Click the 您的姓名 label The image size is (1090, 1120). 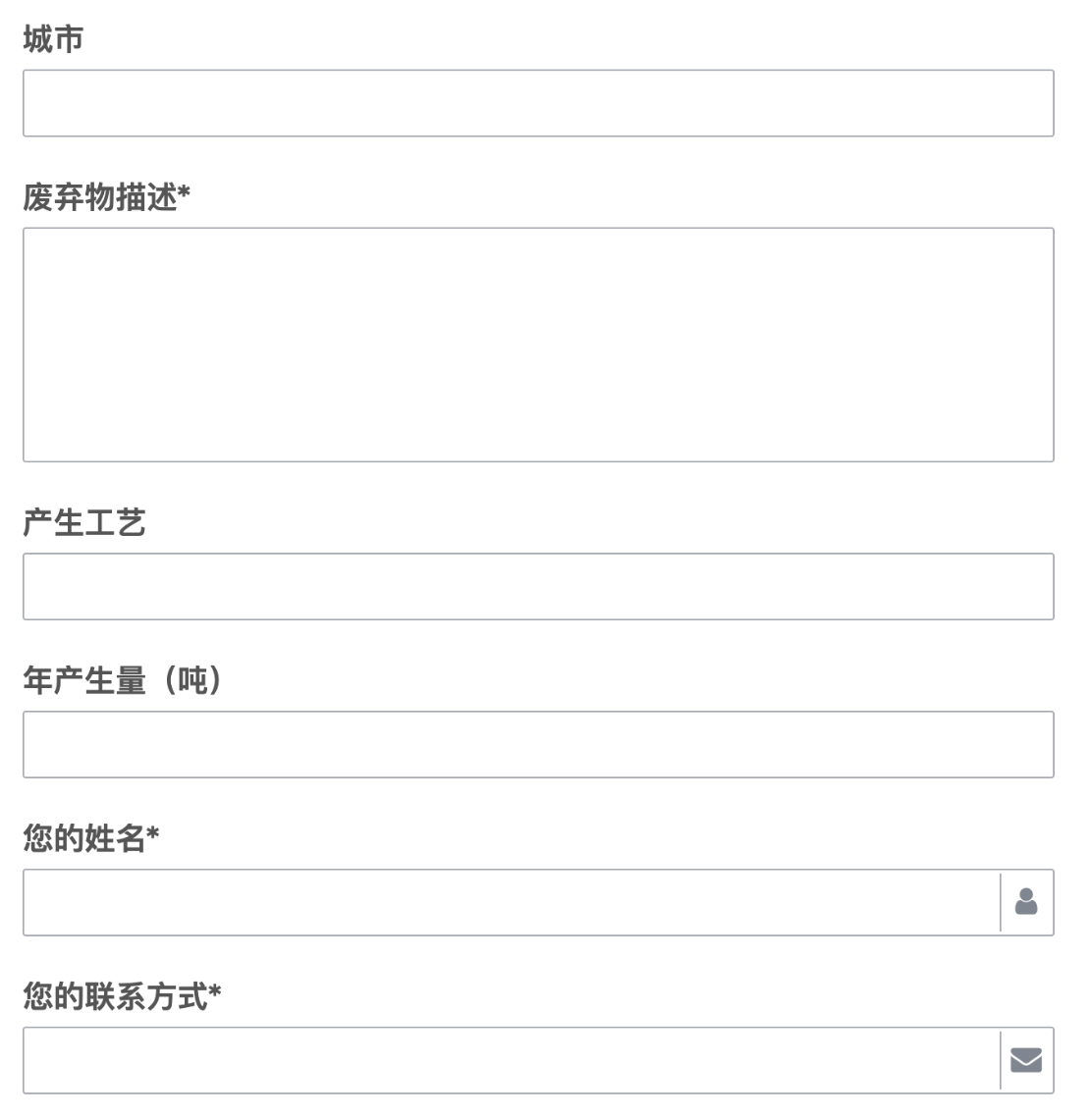pyautogui.click(x=84, y=838)
